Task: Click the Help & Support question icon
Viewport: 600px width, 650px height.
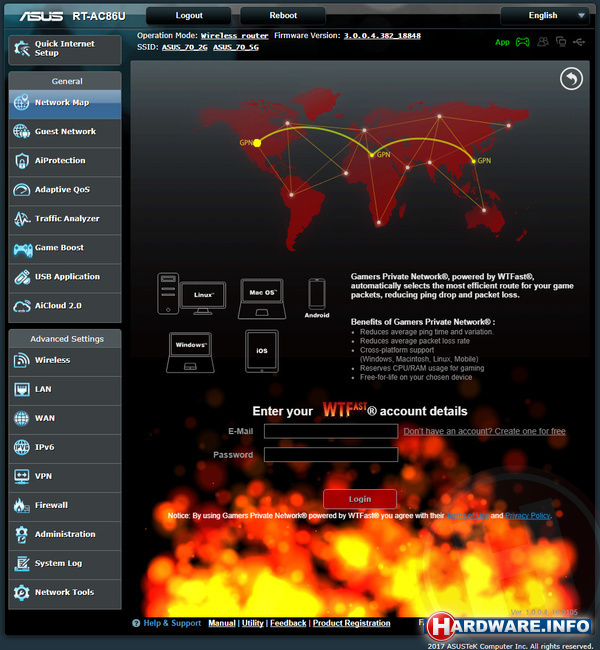Action: click(136, 623)
